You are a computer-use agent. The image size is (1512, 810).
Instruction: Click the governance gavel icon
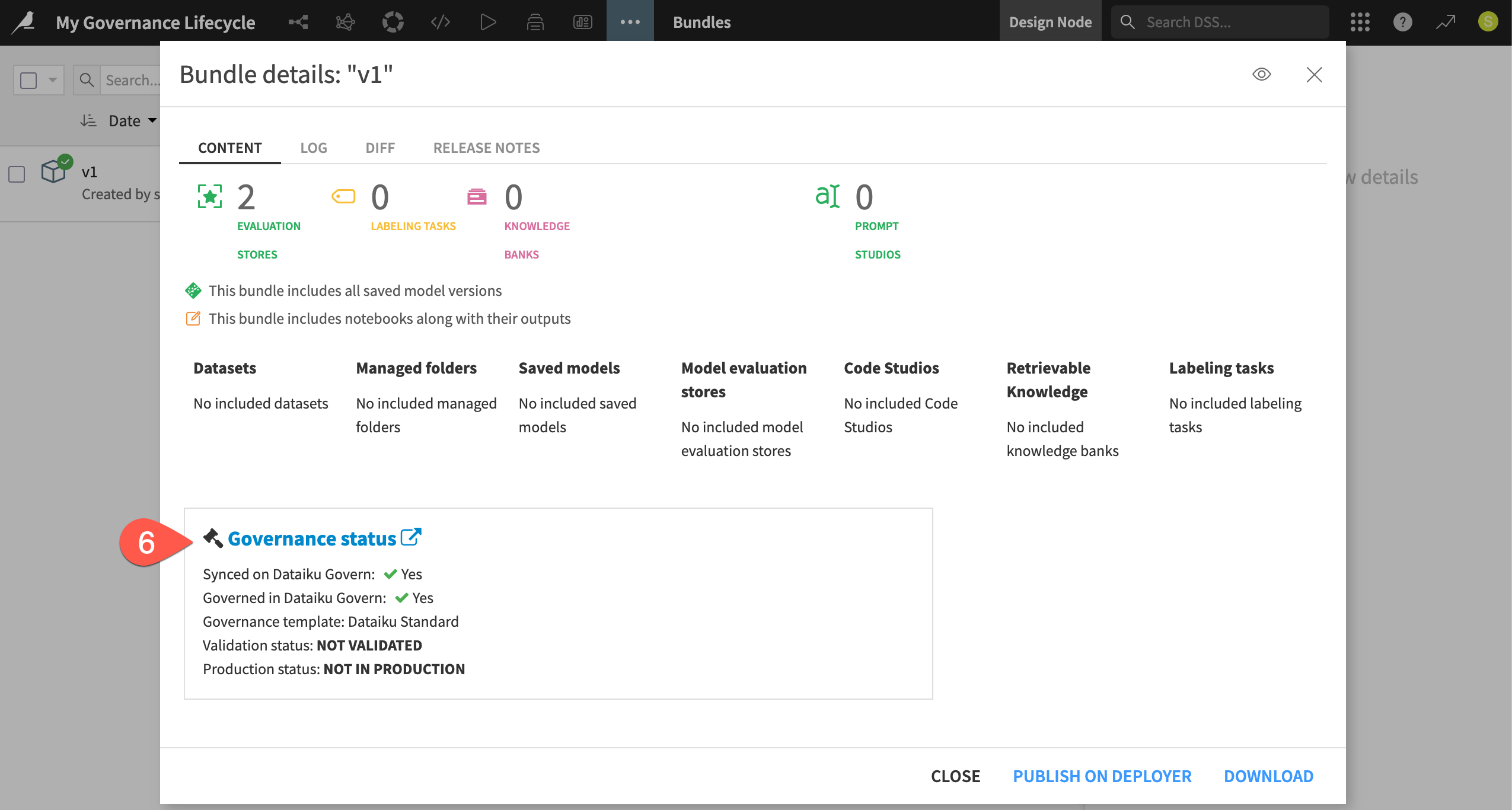213,538
